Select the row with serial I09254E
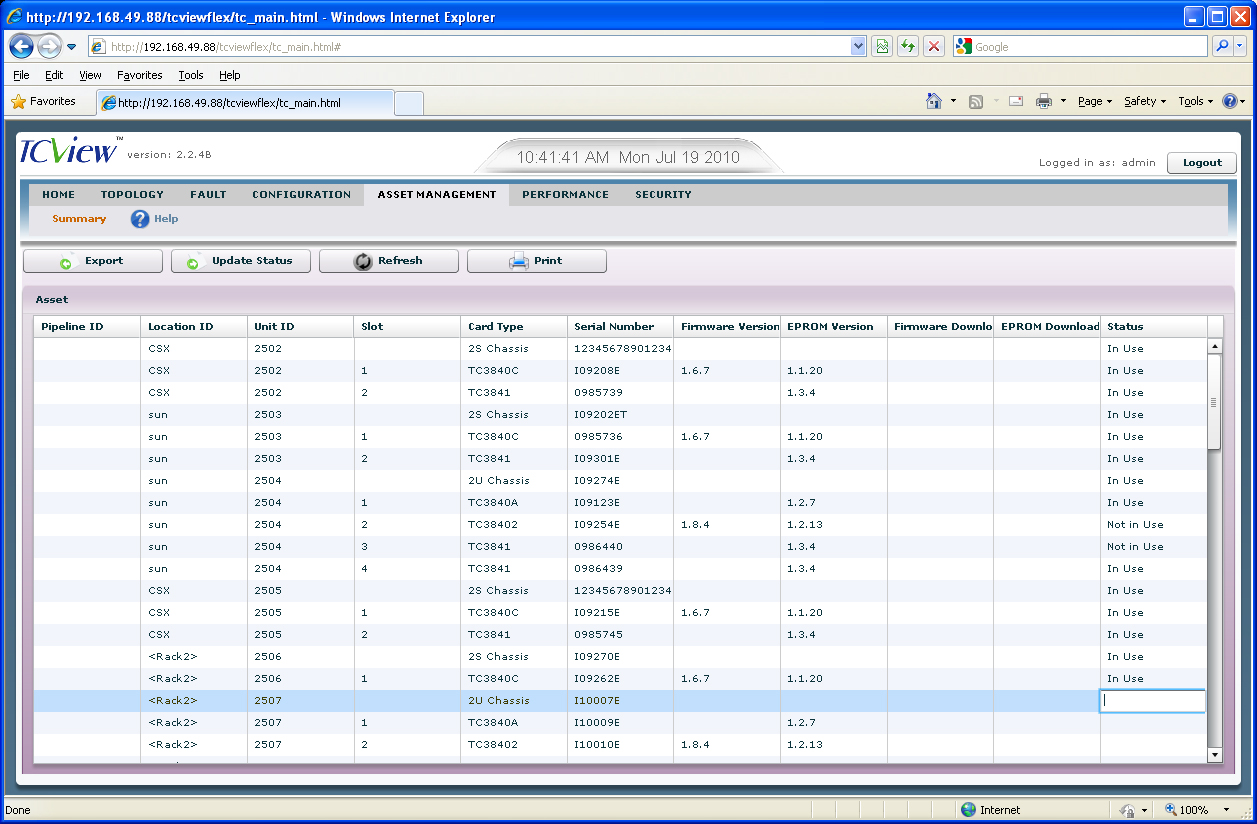Image resolution: width=1257 pixels, height=824 pixels. 620,525
